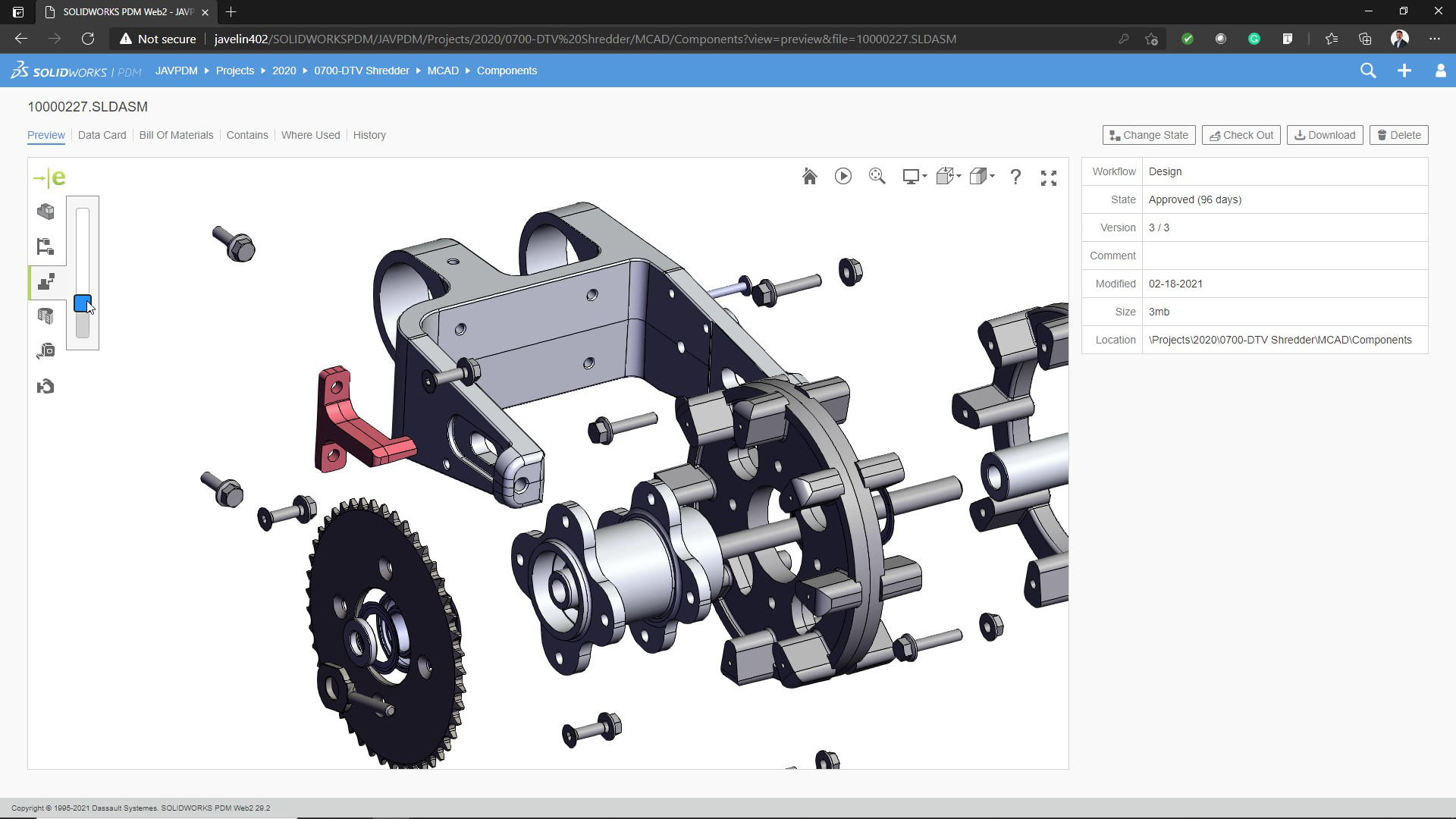The height and width of the screenshot is (819, 1456).
Task: Click the Measure tool icon in sidebar
Action: click(x=45, y=351)
